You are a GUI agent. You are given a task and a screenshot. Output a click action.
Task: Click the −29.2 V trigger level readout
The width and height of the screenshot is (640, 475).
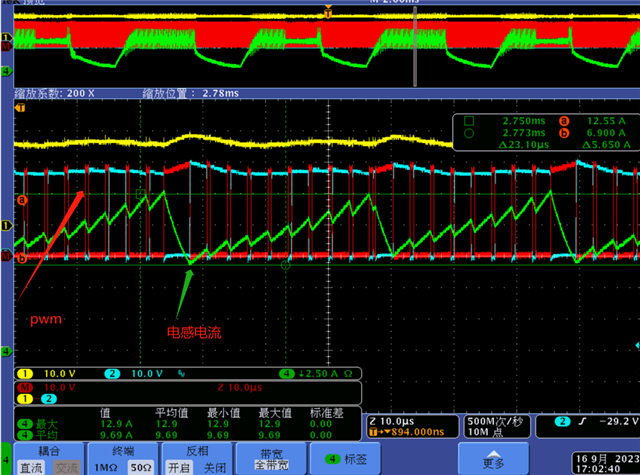click(618, 422)
